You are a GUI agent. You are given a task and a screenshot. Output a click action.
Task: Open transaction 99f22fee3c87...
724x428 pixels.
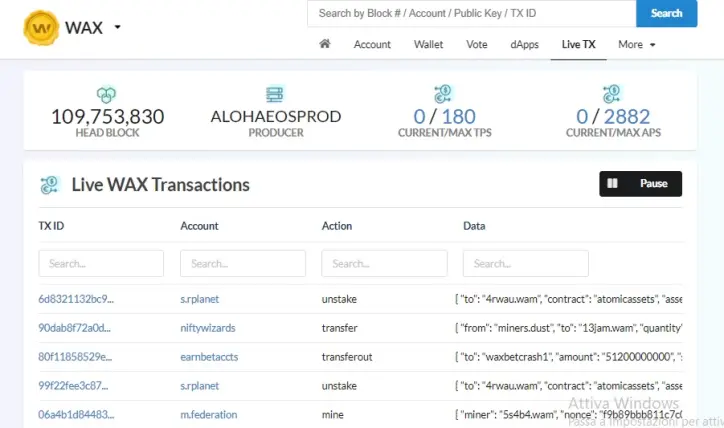tap(73, 386)
